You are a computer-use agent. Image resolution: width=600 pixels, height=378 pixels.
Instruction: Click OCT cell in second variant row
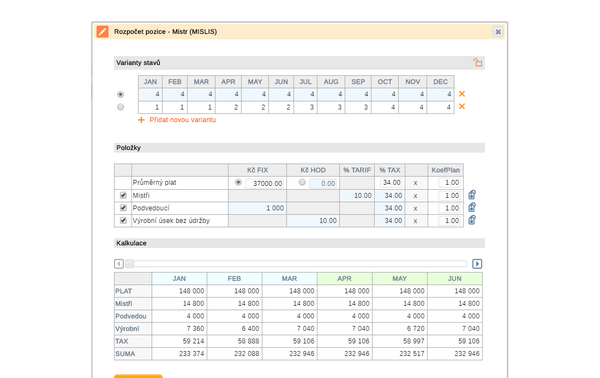pyautogui.click(x=385, y=107)
